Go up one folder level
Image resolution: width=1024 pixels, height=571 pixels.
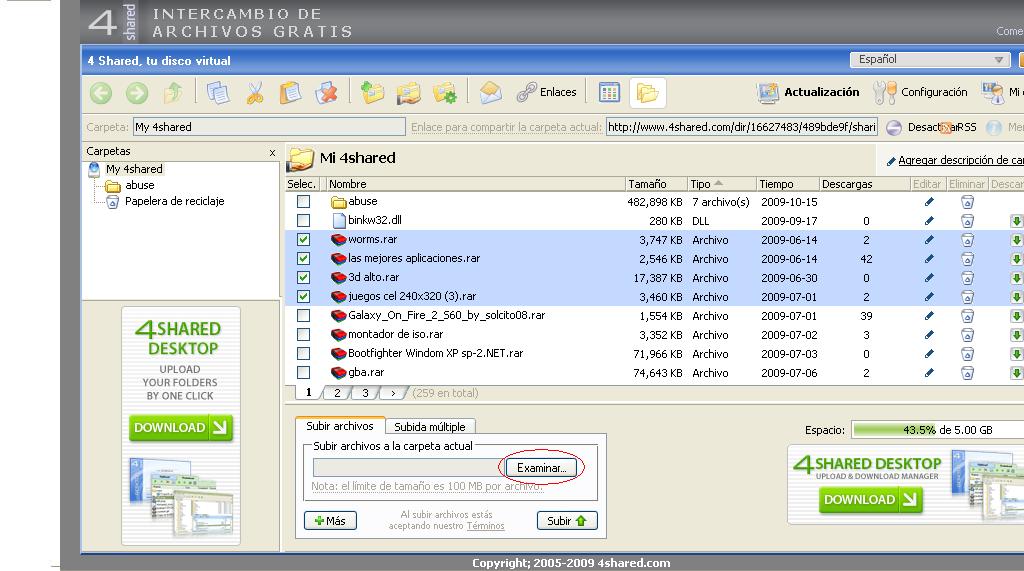point(173,93)
